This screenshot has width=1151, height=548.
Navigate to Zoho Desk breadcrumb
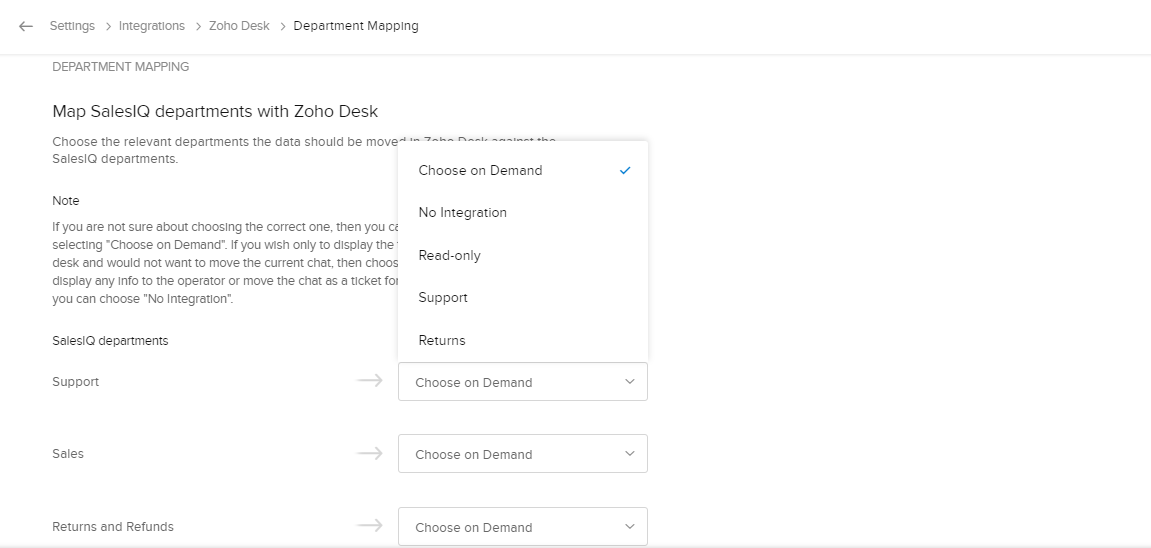(239, 26)
